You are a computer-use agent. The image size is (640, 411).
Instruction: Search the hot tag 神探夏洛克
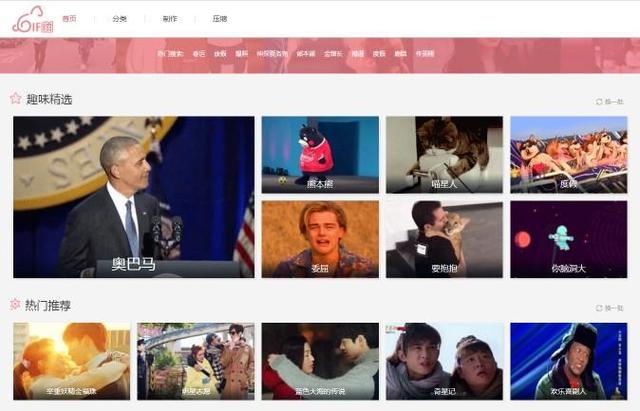(272, 53)
